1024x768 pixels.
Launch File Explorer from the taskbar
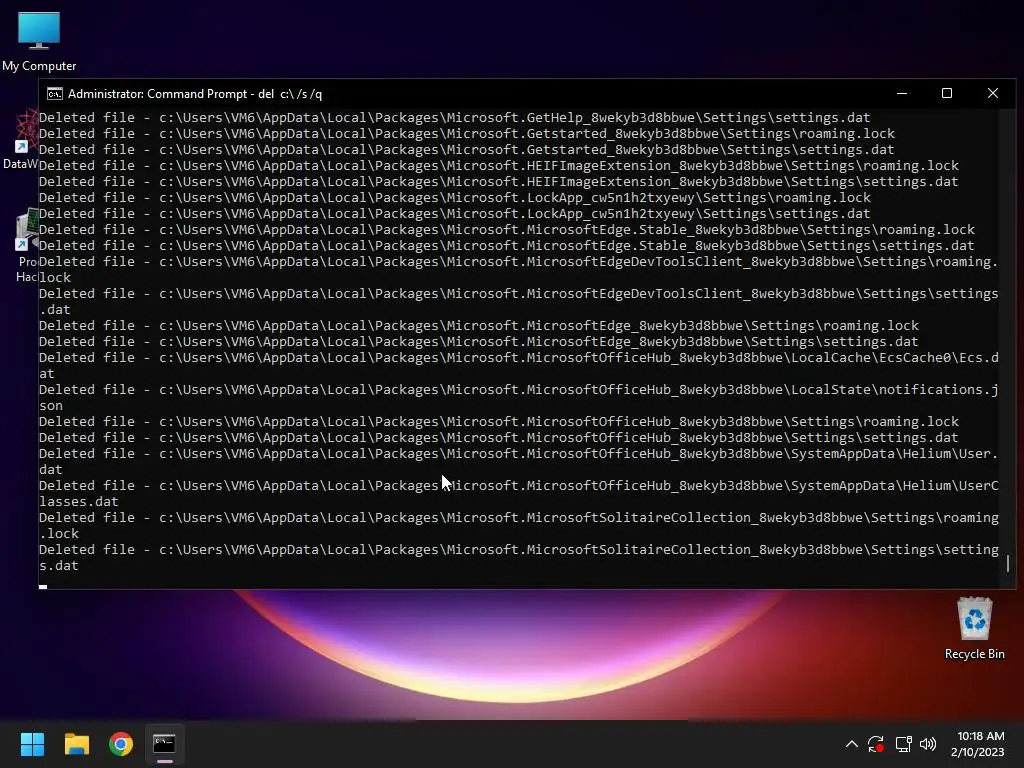point(76,744)
